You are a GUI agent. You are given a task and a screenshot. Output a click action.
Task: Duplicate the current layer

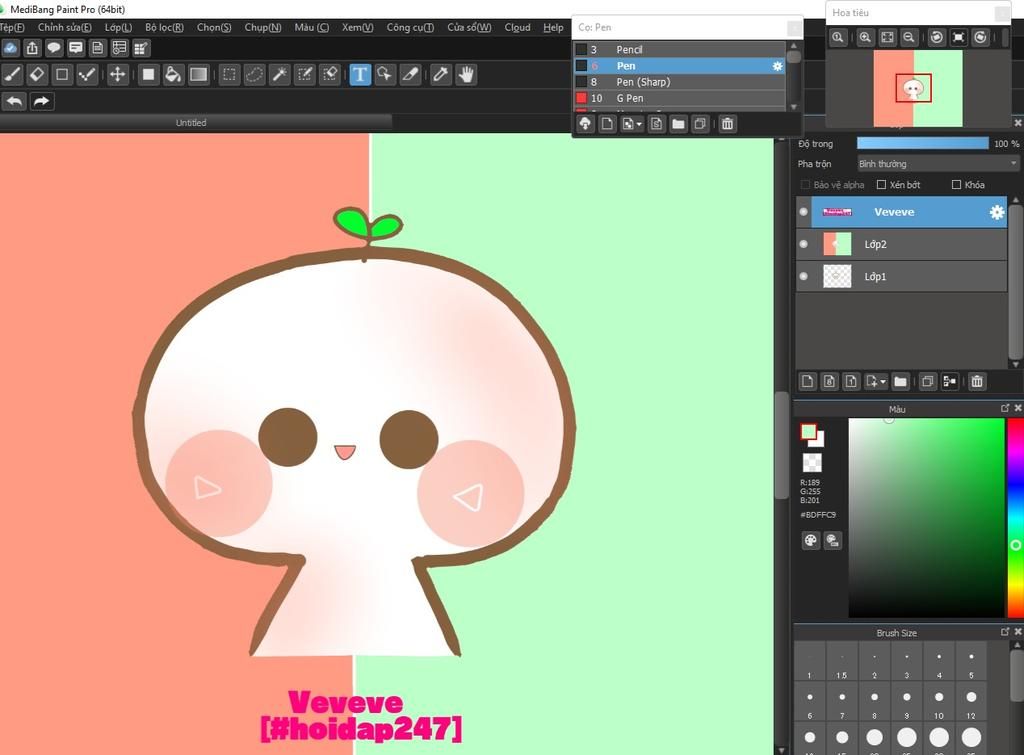(x=927, y=381)
